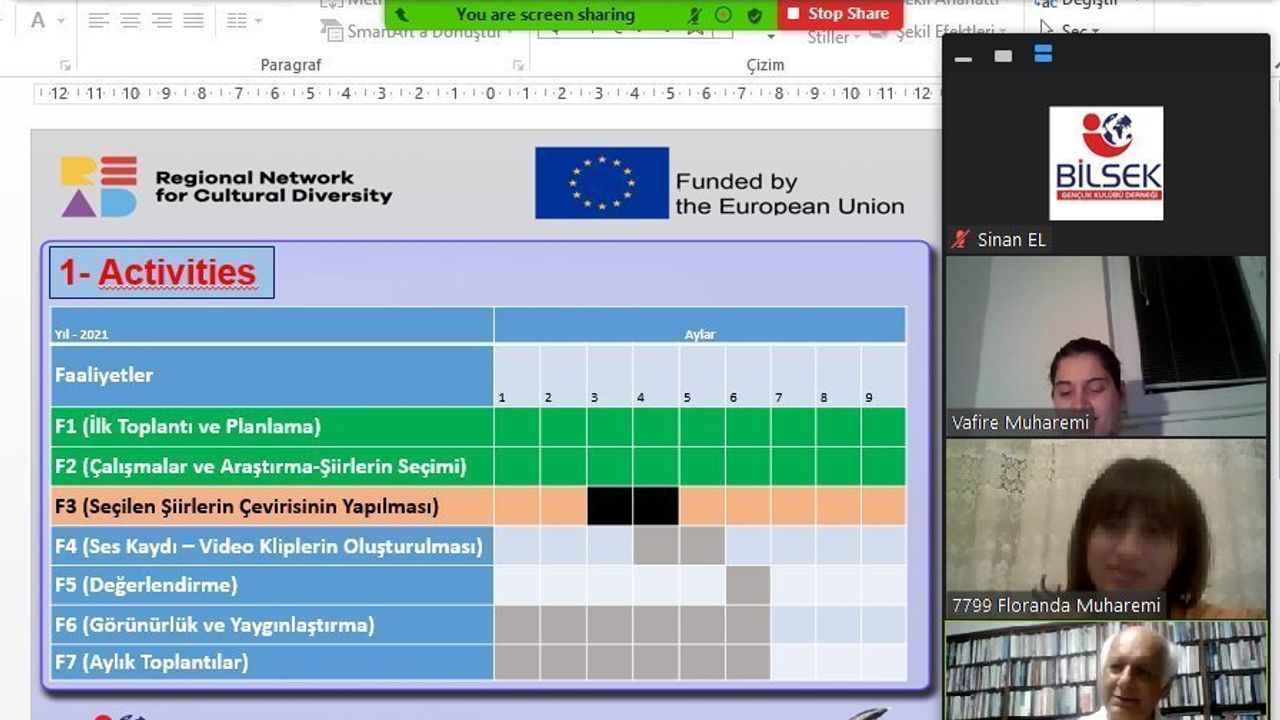The width and height of the screenshot is (1280, 720).
Task: Click the 'Aylar' header cell
Action: coord(700,326)
